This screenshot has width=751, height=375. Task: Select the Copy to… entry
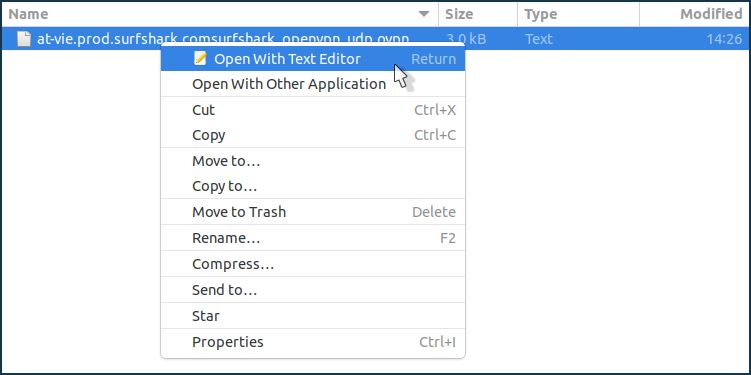[313, 186]
